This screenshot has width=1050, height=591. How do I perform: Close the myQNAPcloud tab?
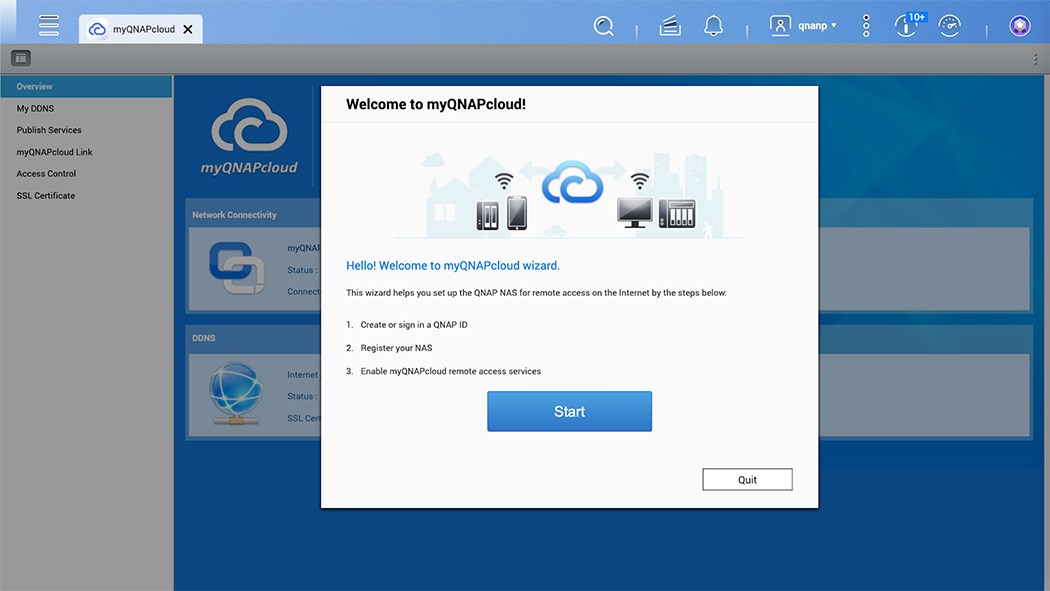[186, 29]
